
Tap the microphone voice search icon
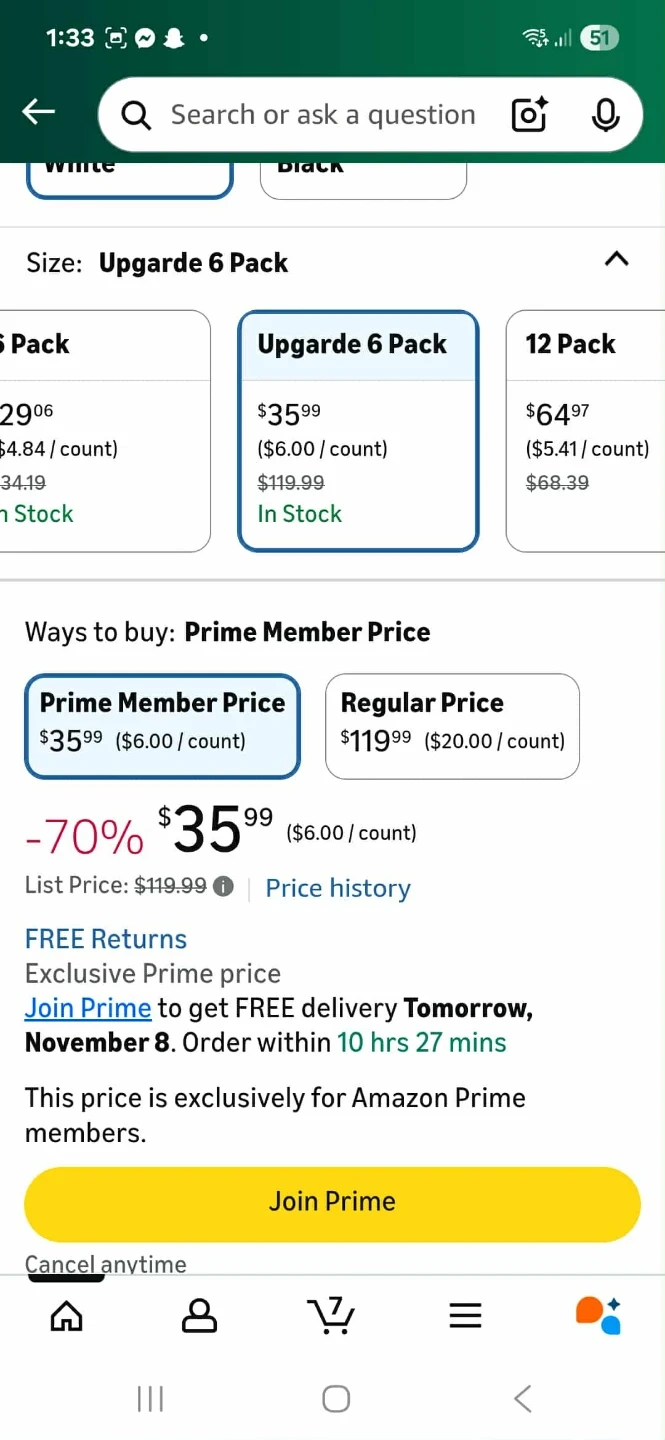[x=604, y=115]
